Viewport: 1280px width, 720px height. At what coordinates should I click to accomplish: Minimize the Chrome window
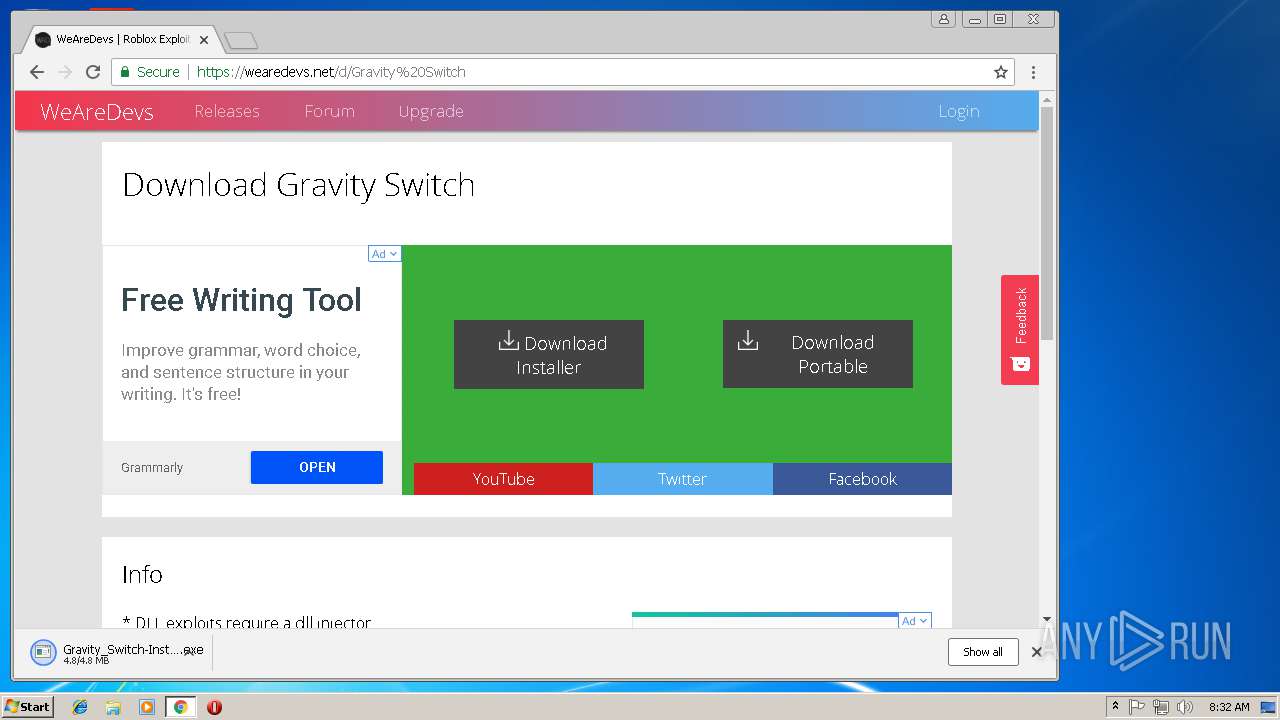pos(973,19)
